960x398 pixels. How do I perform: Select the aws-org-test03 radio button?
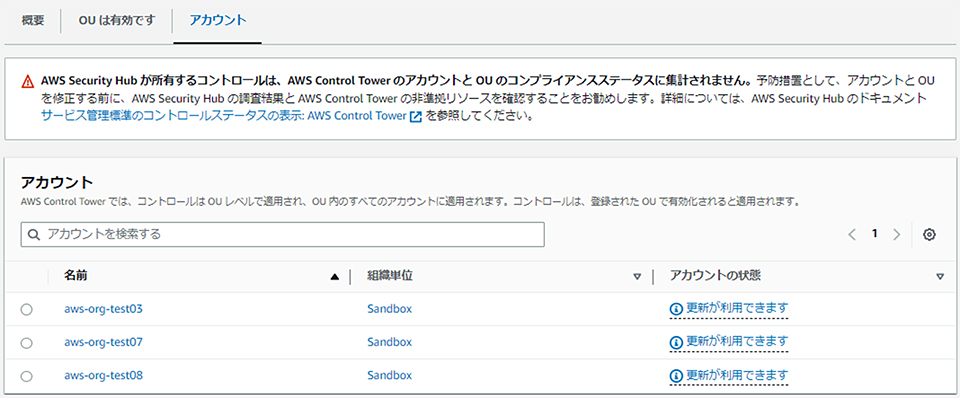(x=26, y=310)
